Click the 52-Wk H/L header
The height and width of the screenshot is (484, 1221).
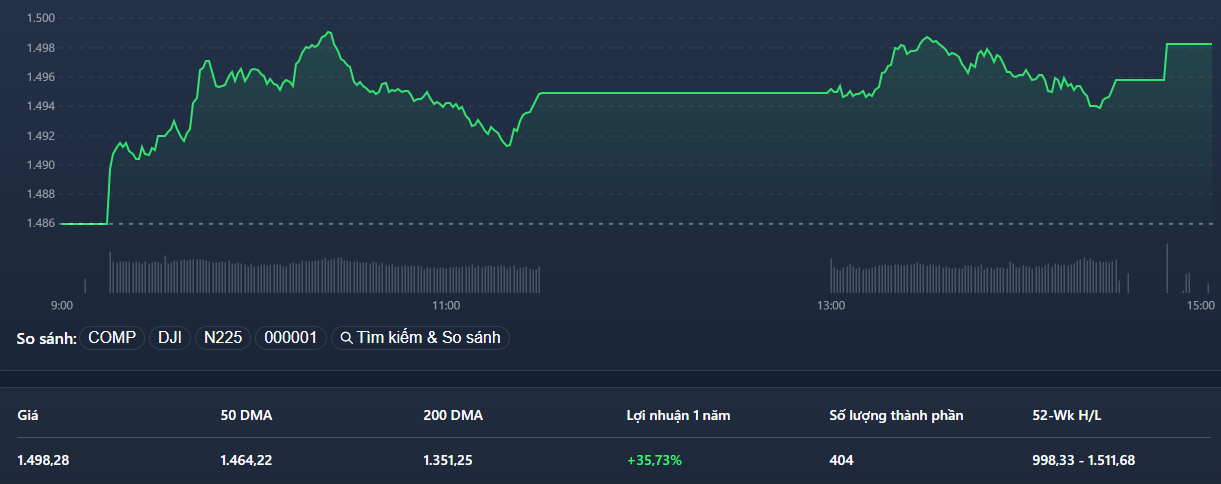[x=1066, y=415]
